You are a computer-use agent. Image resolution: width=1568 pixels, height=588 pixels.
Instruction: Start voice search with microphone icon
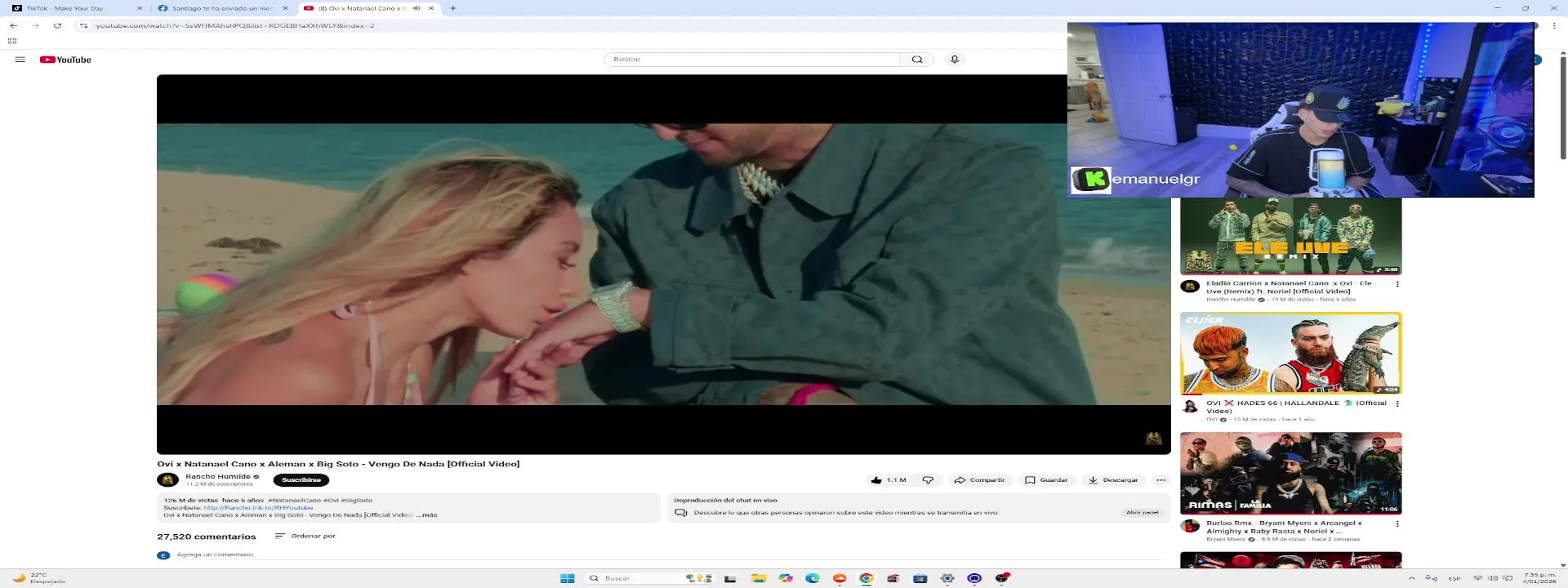point(954,60)
